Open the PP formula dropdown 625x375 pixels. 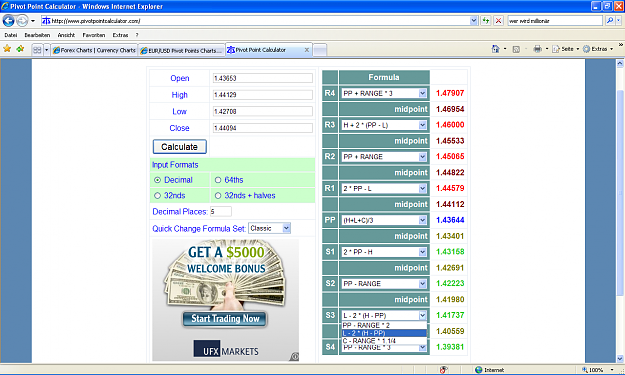click(x=384, y=220)
